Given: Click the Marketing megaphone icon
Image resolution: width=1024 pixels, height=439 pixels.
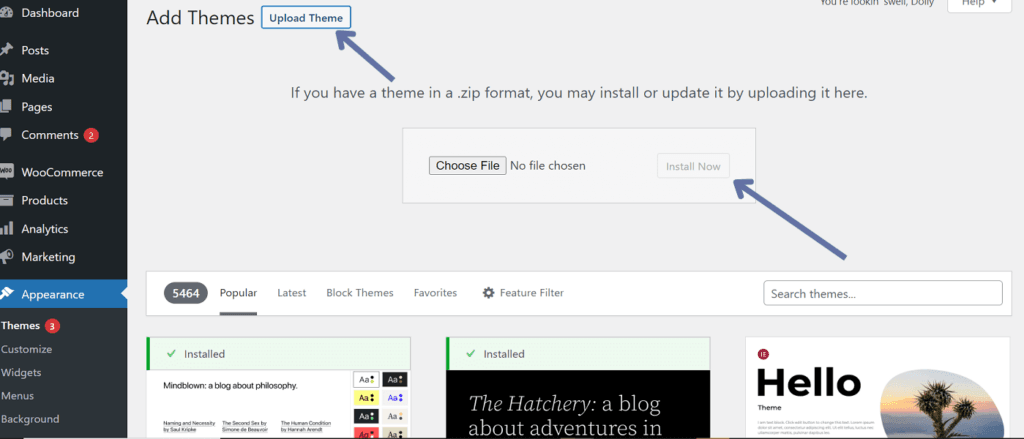Looking at the screenshot, I should coord(6,257).
